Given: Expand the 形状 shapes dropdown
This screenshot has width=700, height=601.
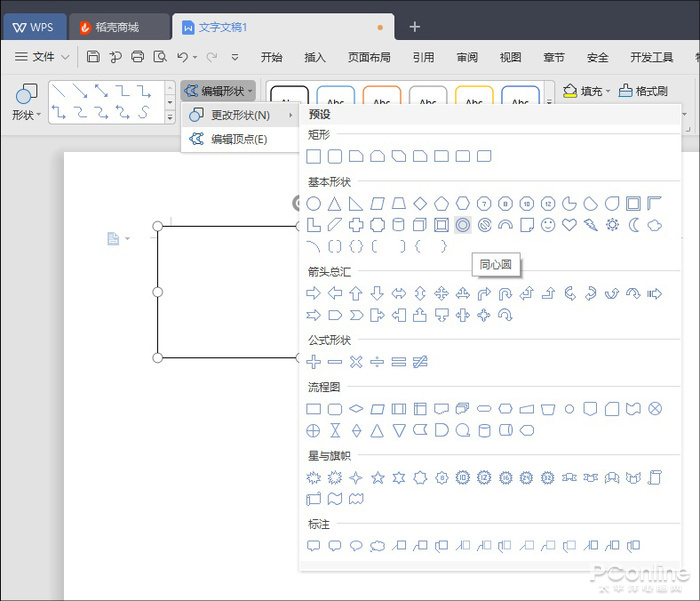Looking at the screenshot, I should (x=27, y=115).
